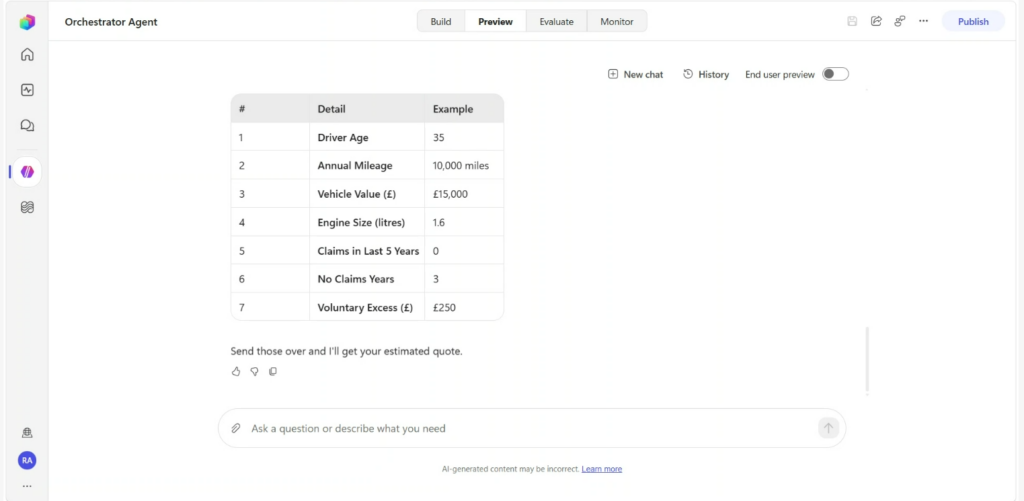The height and width of the screenshot is (501, 1024).
Task: Click the paperclip attach icon
Action: click(x=236, y=428)
